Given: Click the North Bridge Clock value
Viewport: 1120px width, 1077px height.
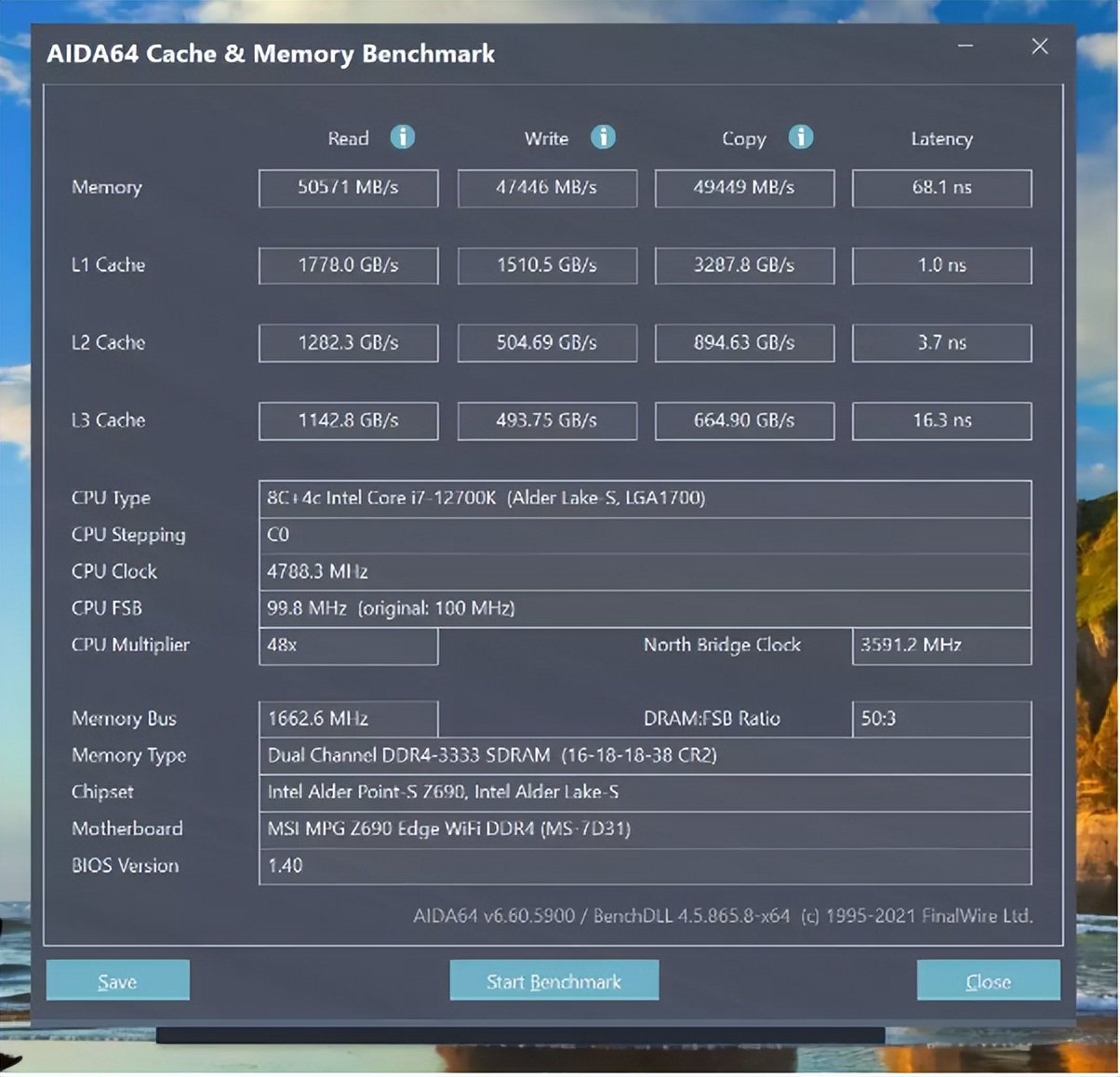Looking at the screenshot, I should click(x=941, y=645).
